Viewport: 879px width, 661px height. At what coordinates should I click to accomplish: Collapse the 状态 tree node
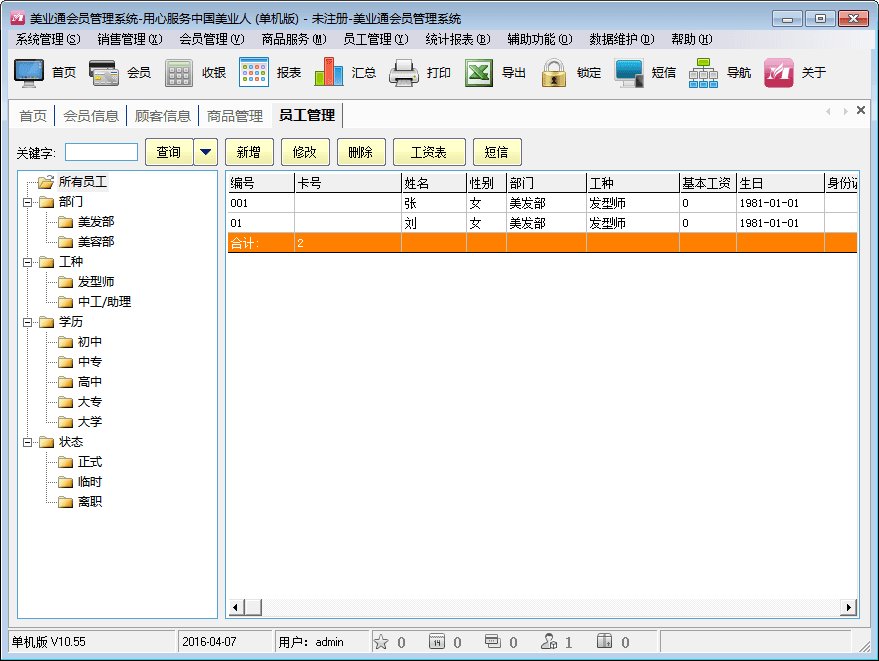27,442
